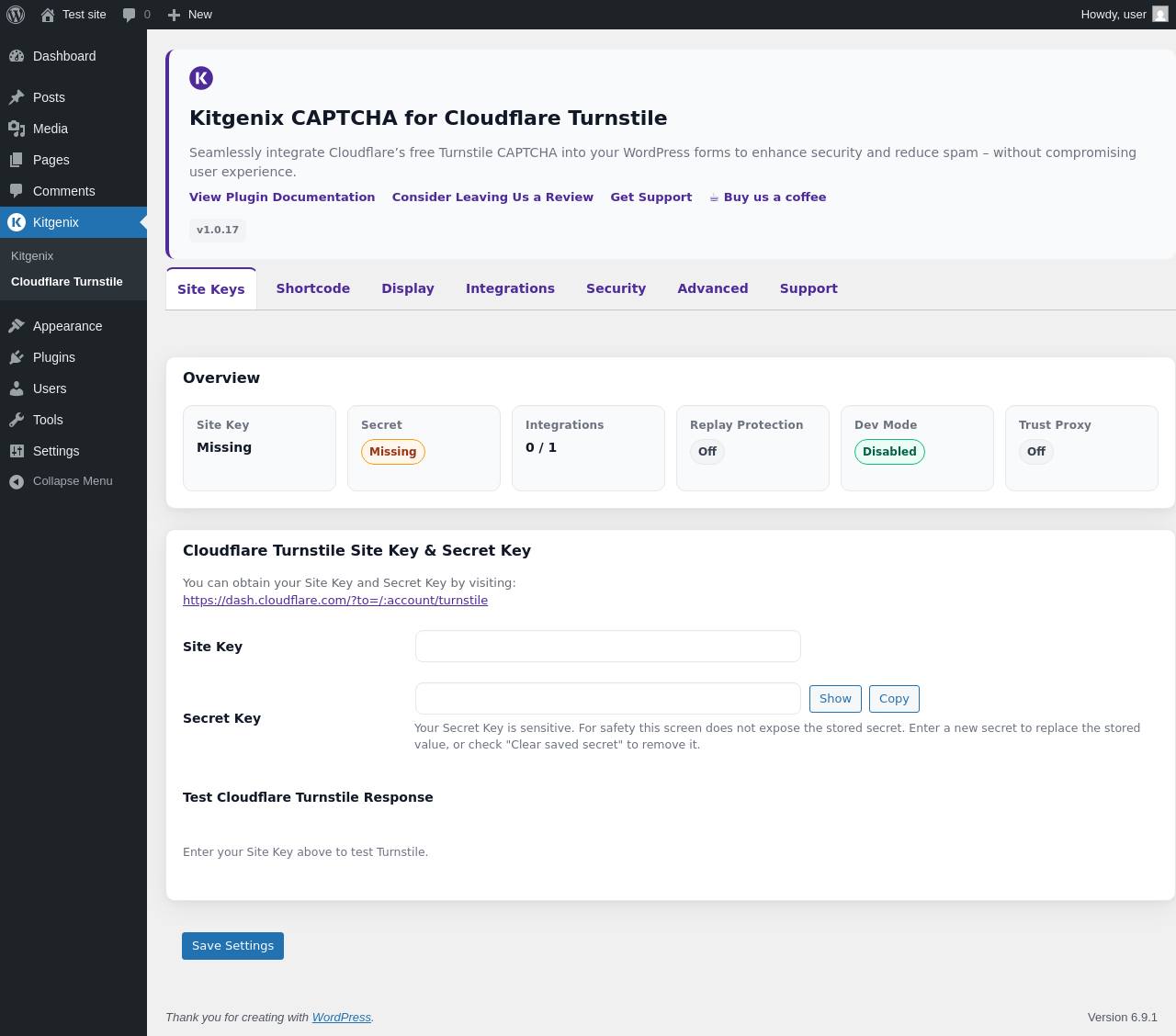Click View Plugin Documentation link
This screenshot has width=1176, height=1036.
282,197
